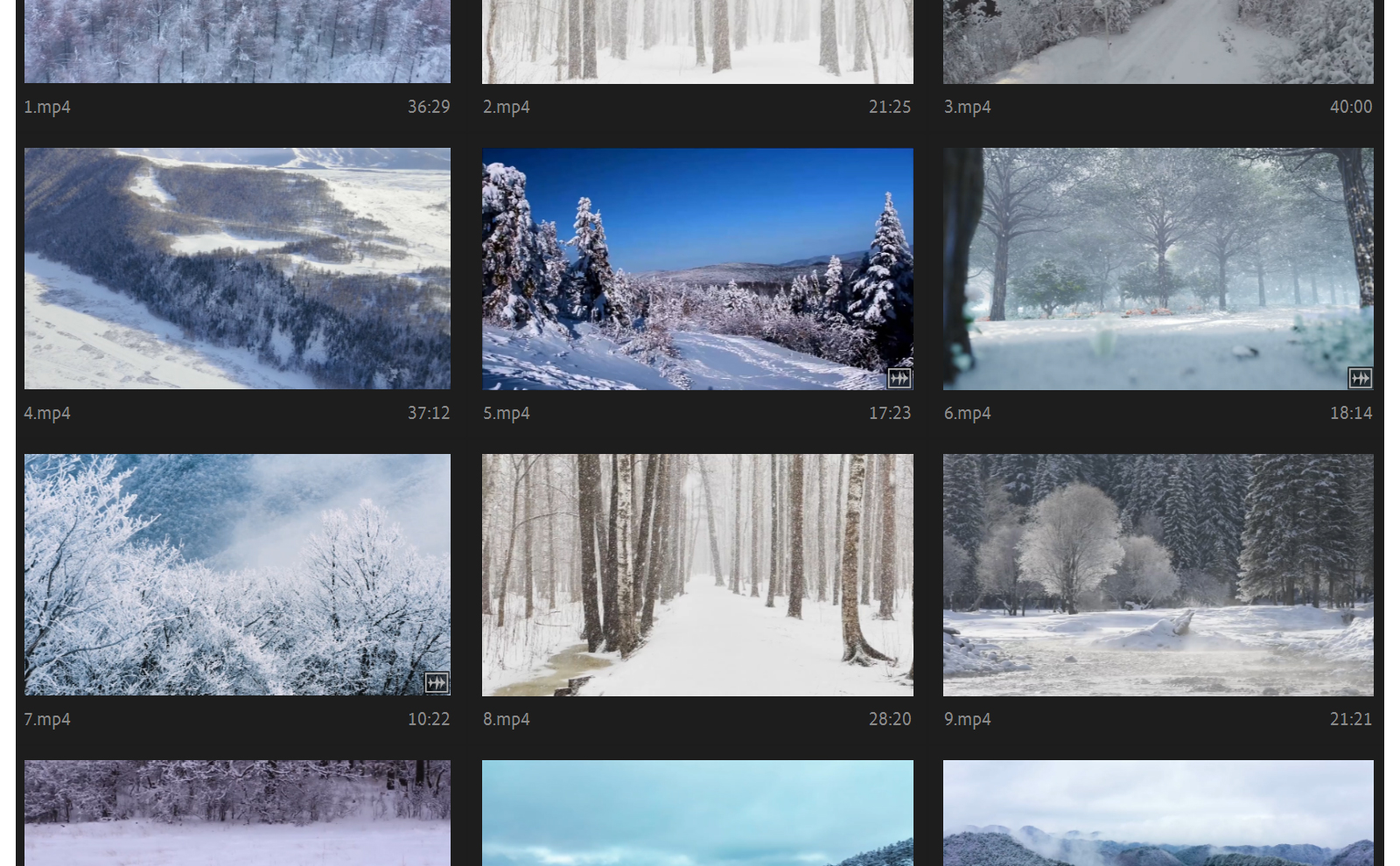Click the 17:23 duration of 5.mp4
The height and width of the screenshot is (866, 1400).
click(x=890, y=413)
